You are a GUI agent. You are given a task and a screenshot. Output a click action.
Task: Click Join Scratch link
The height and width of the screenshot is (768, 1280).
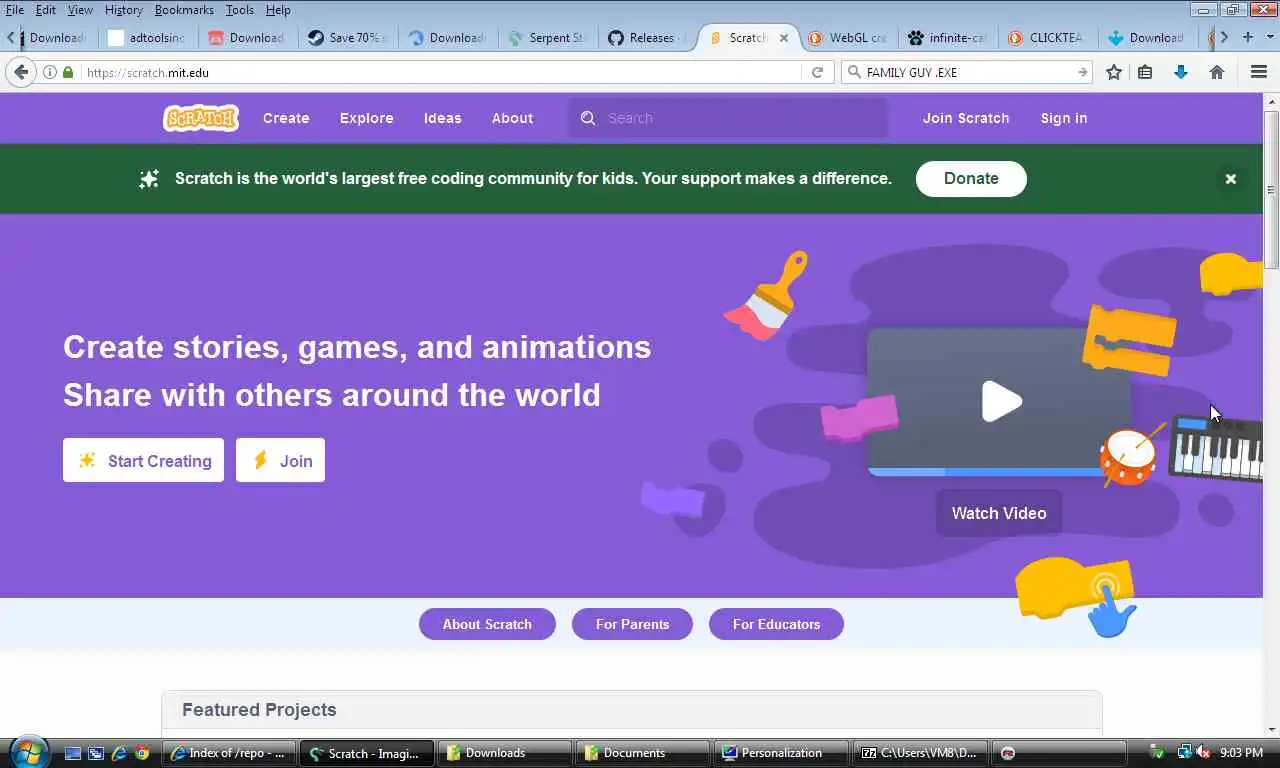966,118
